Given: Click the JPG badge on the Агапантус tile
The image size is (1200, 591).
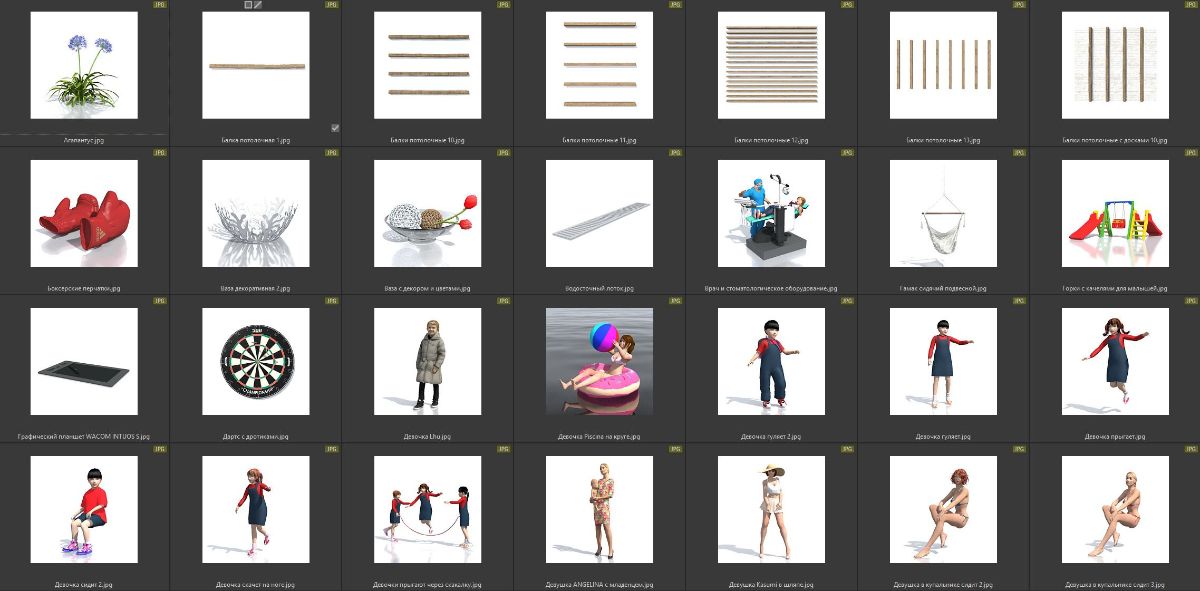Looking at the screenshot, I should 160,5.
